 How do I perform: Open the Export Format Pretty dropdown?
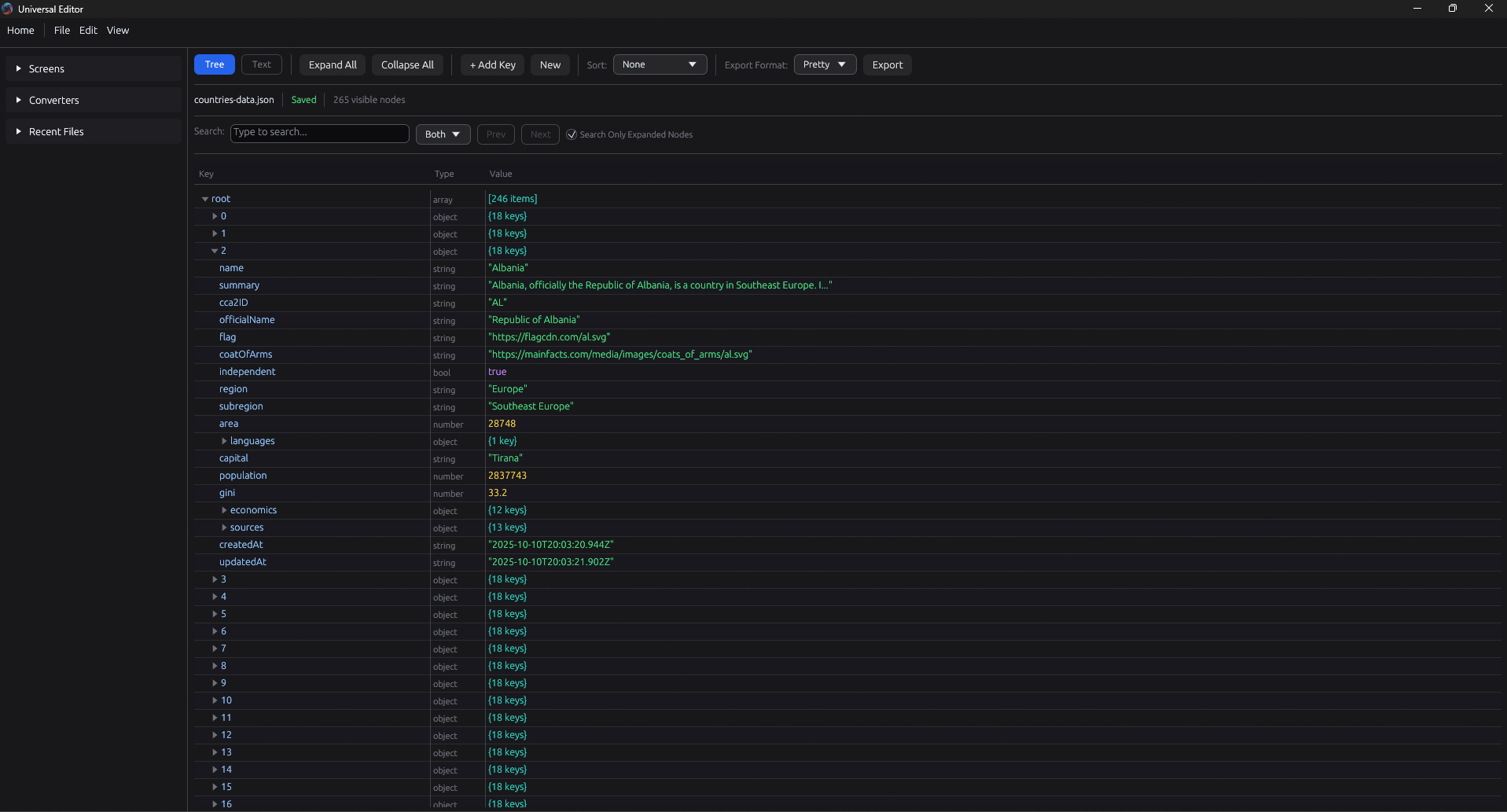point(825,64)
